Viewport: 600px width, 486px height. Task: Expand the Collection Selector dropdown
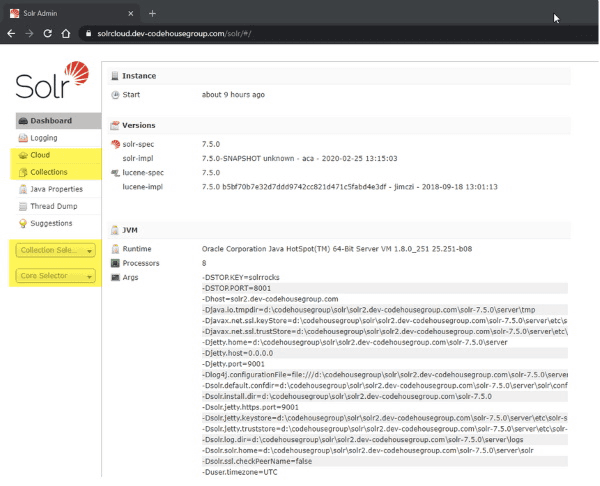point(55,250)
